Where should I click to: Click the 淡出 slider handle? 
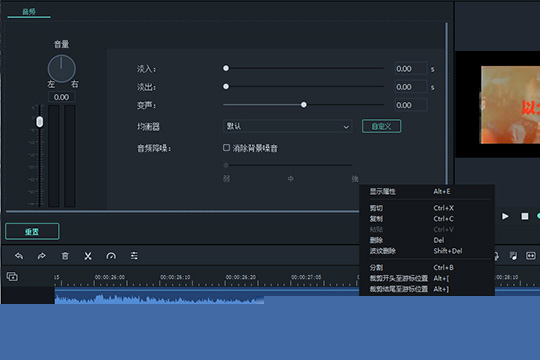click(x=226, y=86)
